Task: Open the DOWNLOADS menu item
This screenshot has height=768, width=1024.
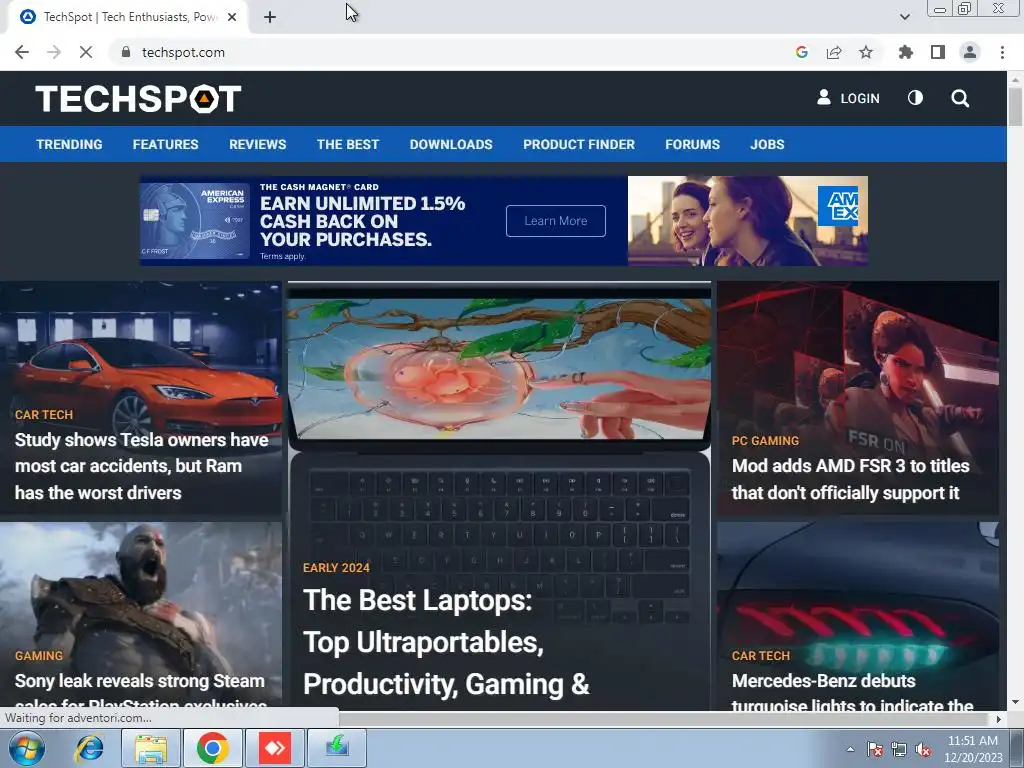Action: pyautogui.click(x=451, y=144)
